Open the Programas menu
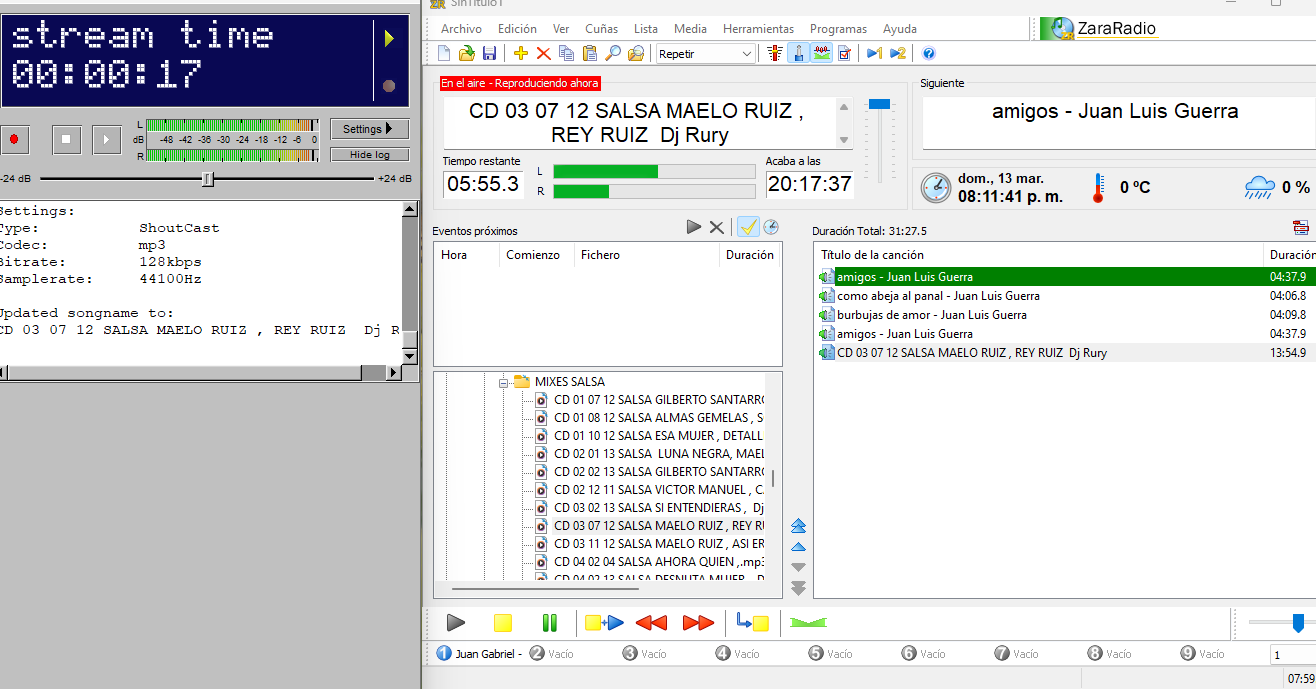1316x689 pixels. point(838,29)
